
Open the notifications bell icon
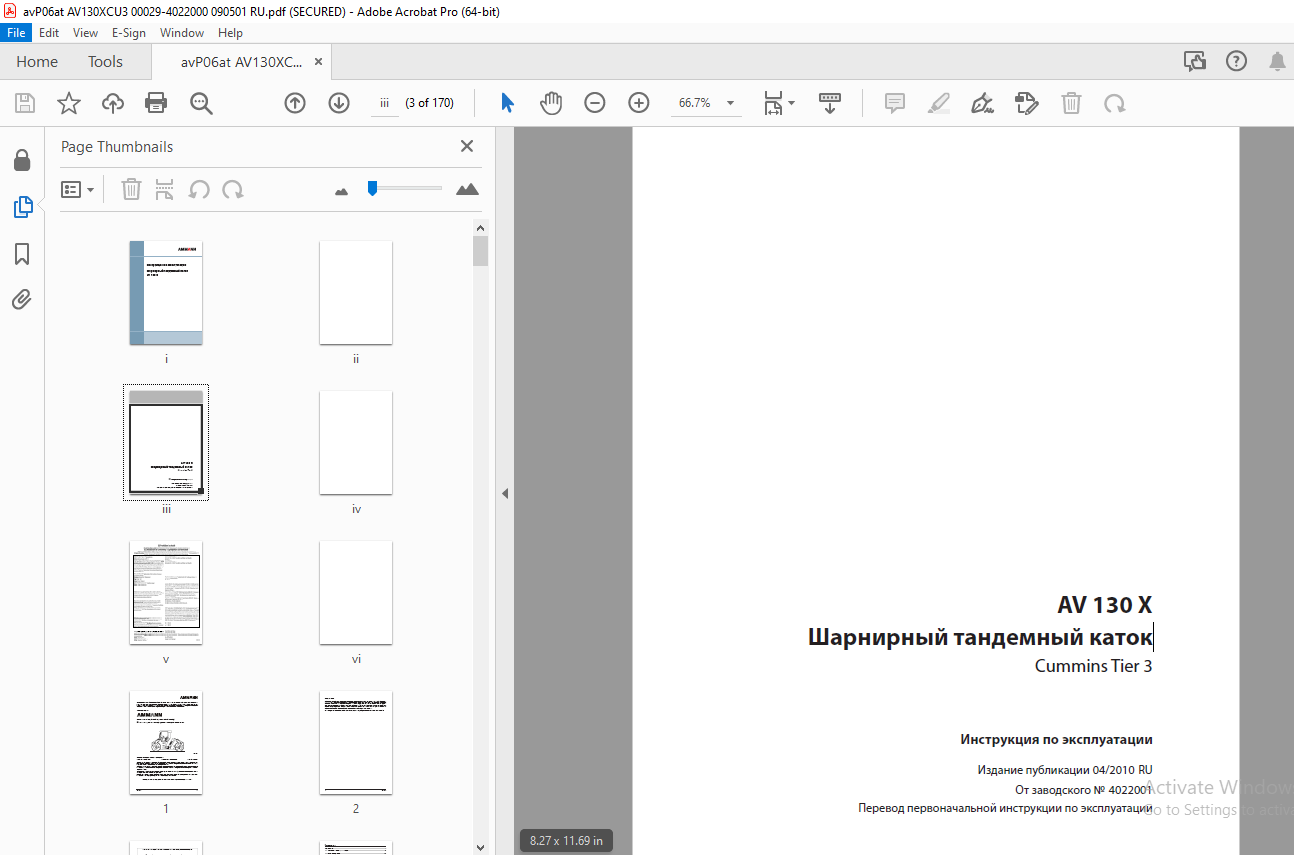1277,62
